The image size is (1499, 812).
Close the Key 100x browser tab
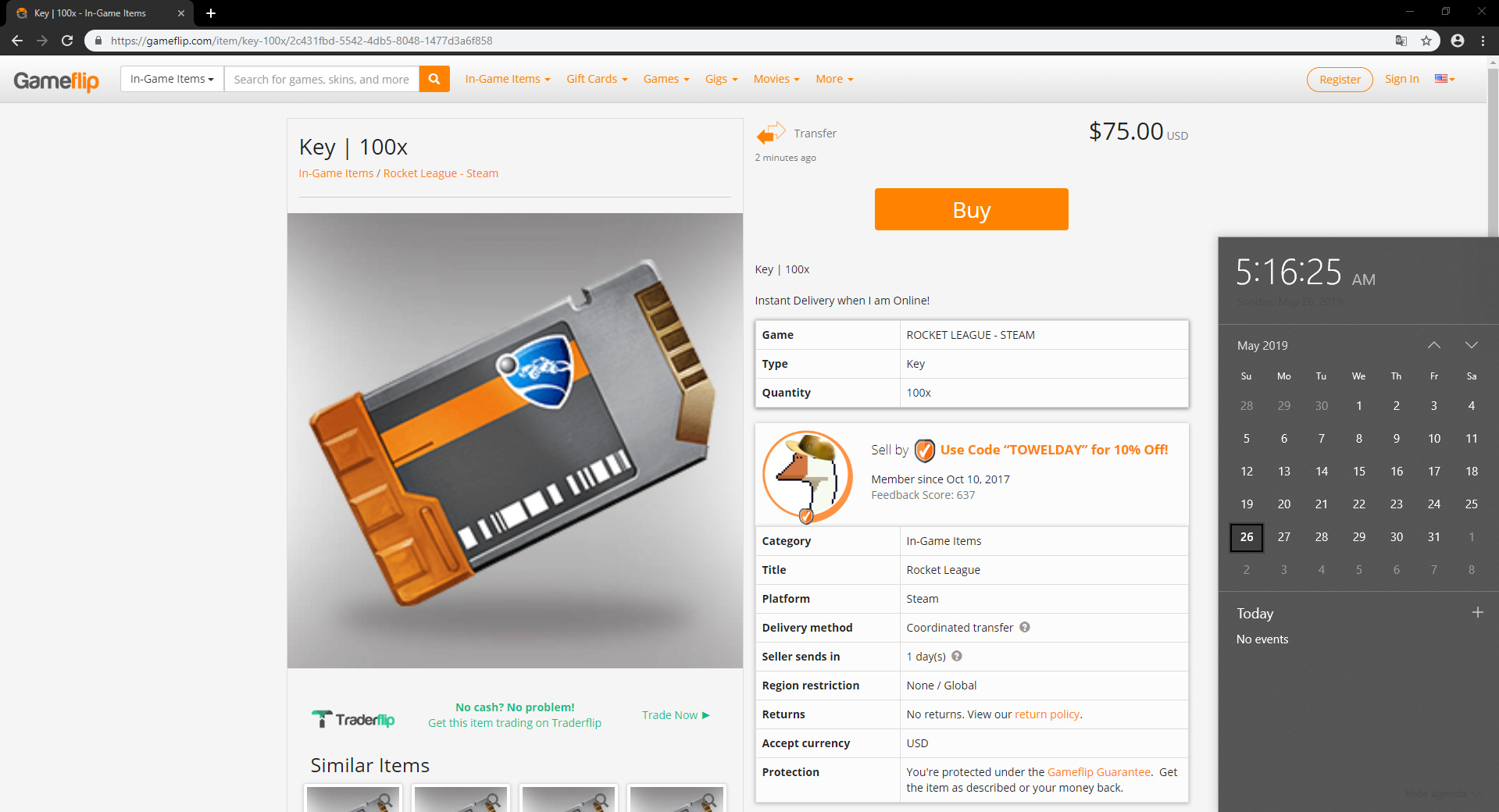181,13
